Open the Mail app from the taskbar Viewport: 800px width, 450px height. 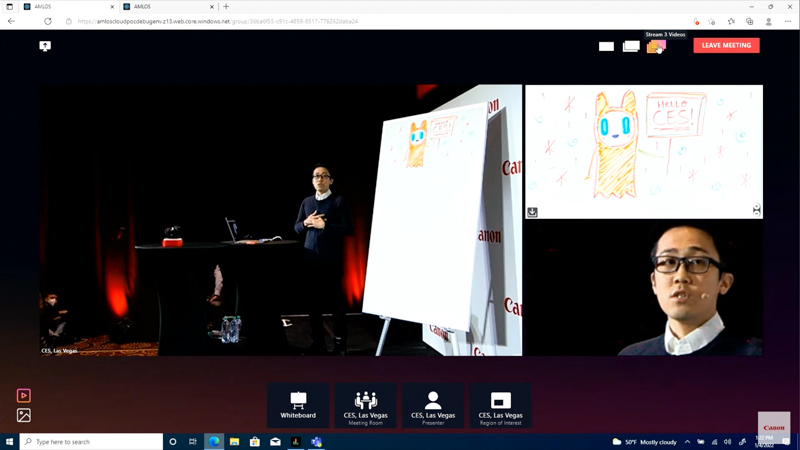(275, 442)
